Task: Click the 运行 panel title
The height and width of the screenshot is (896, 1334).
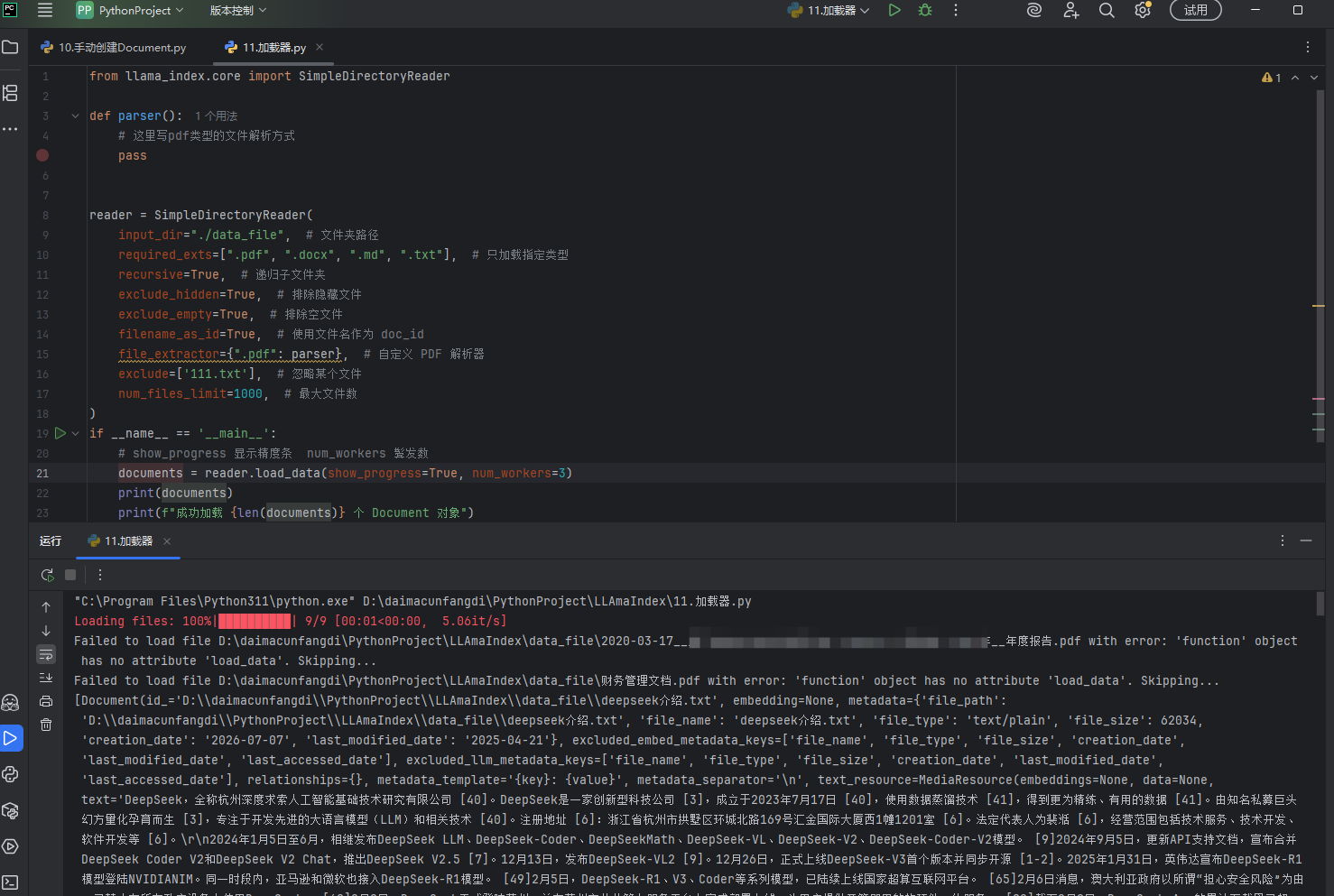Action: [x=51, y=541]
